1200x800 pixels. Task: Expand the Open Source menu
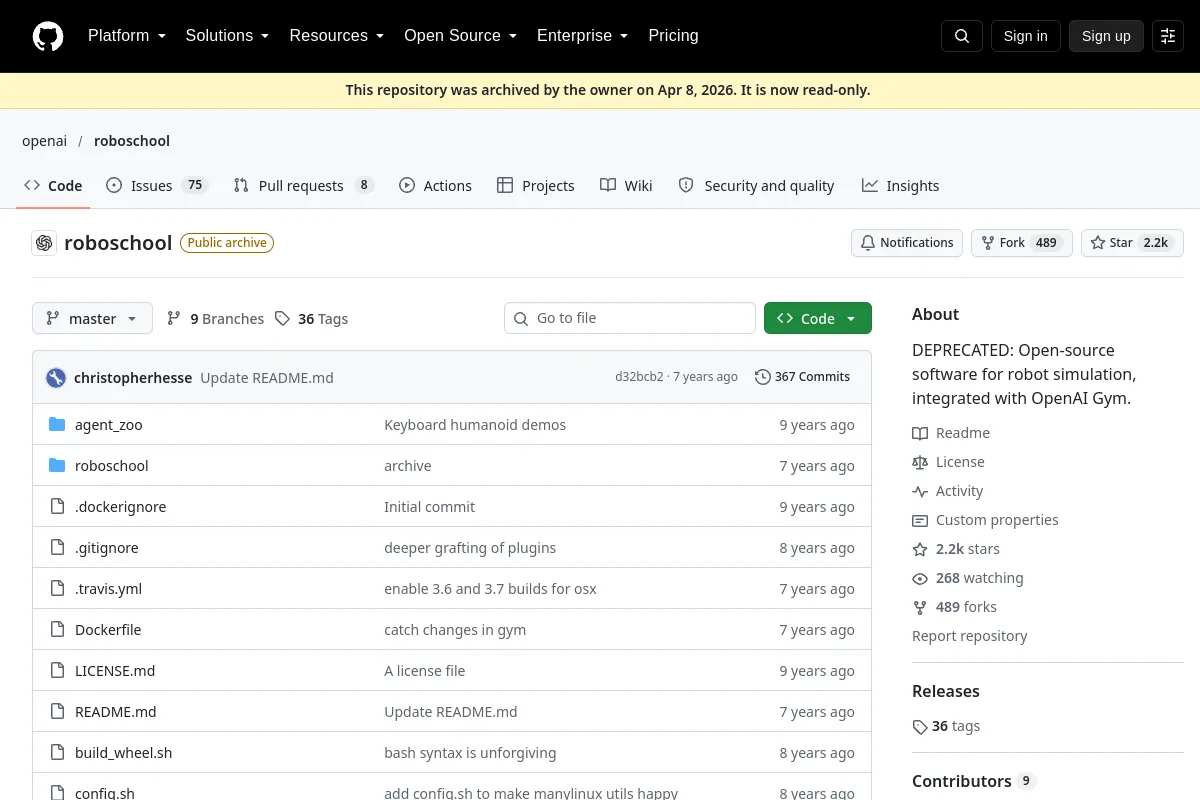460,36
